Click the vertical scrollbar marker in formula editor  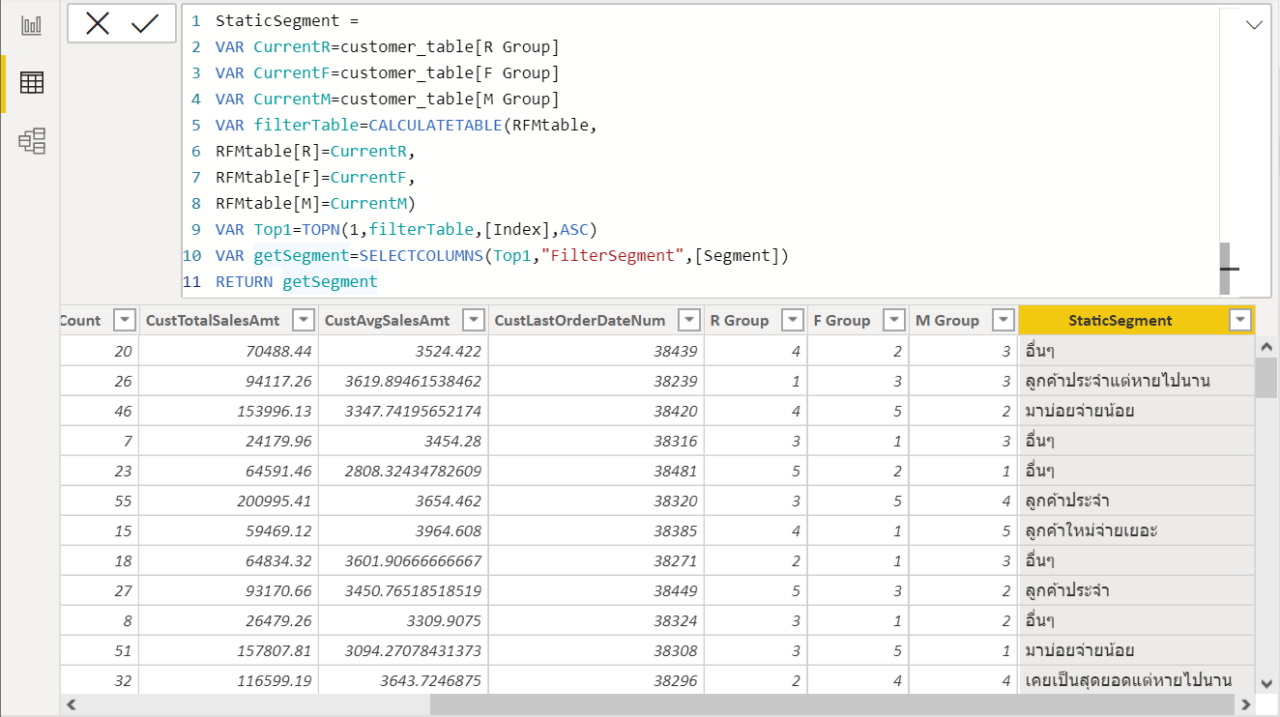[1226, 268]
